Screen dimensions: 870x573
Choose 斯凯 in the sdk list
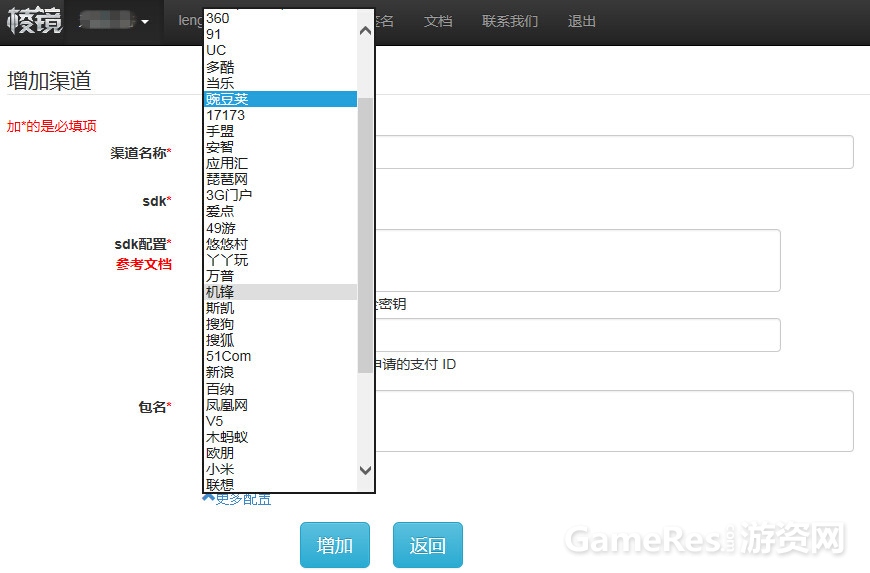coord(281,308)
